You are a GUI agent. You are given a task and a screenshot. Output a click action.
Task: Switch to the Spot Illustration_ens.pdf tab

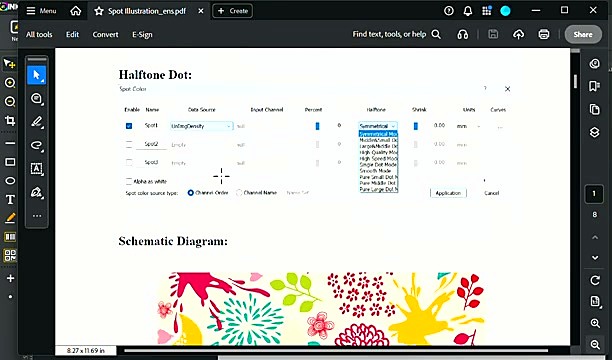[x=148, y=11]
